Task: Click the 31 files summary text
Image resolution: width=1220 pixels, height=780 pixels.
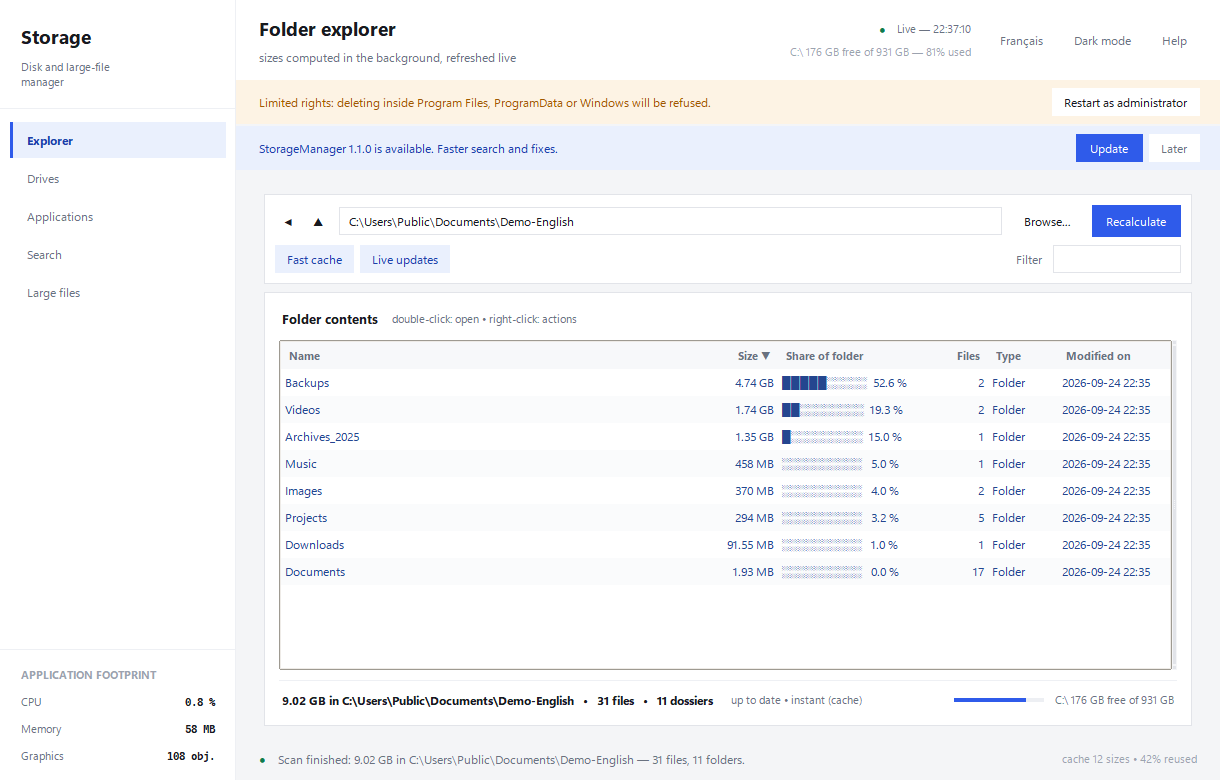Action: [x=616, y=701]
